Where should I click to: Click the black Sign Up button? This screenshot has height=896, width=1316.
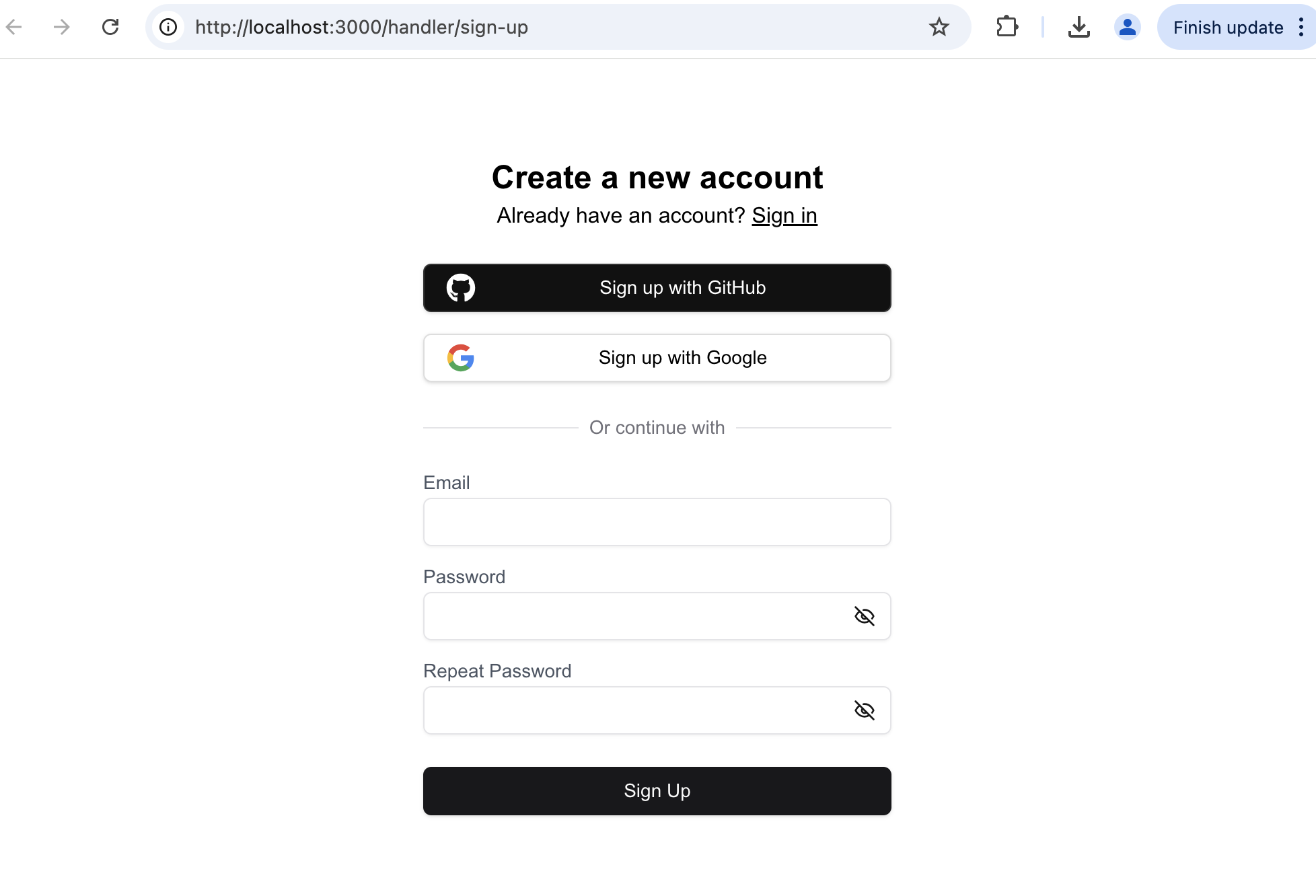click(657, 791)
